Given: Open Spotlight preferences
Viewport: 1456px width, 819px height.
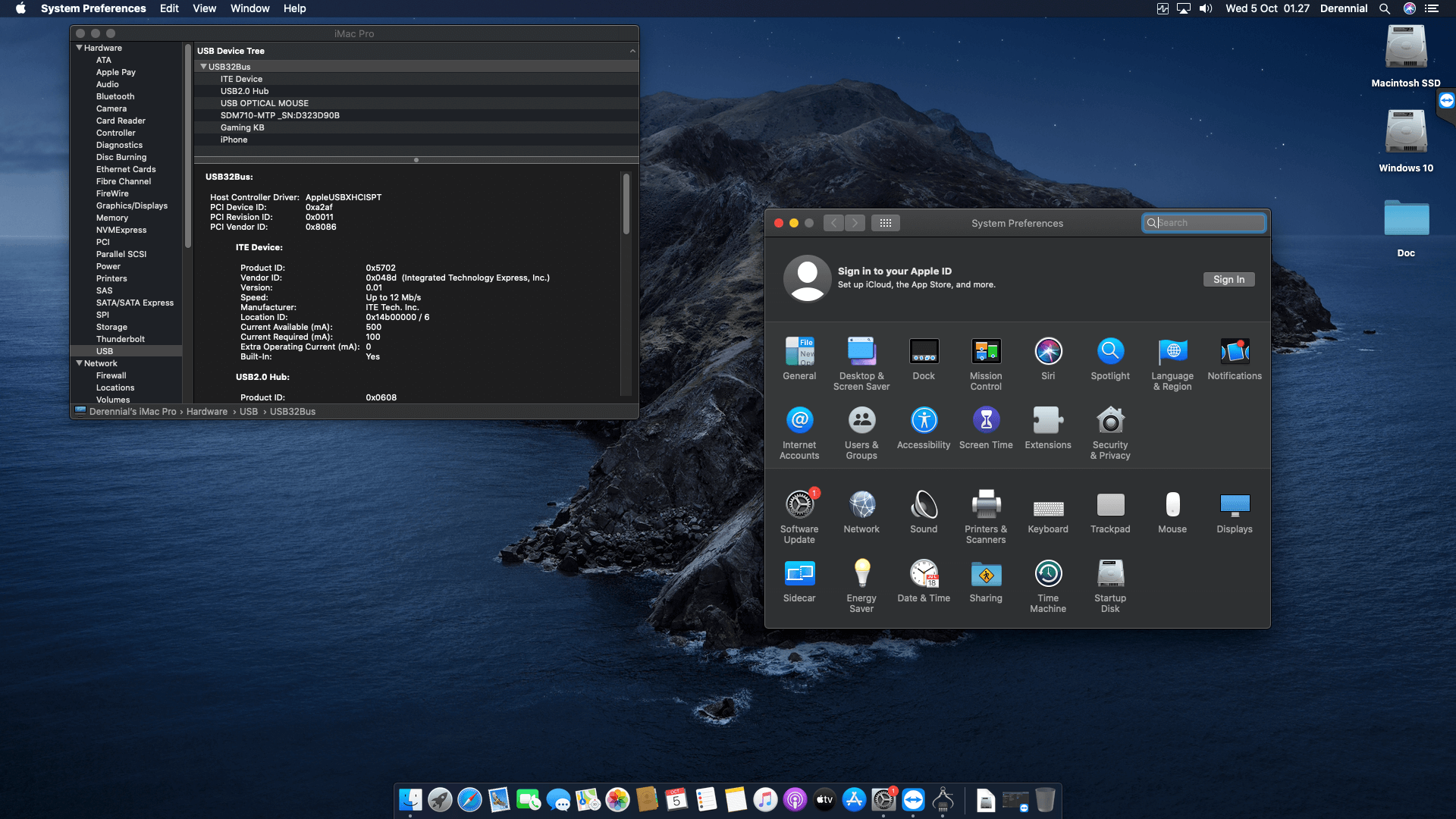Looking at the screenshot, I should pyautogui.click(x=1109, y=351).
